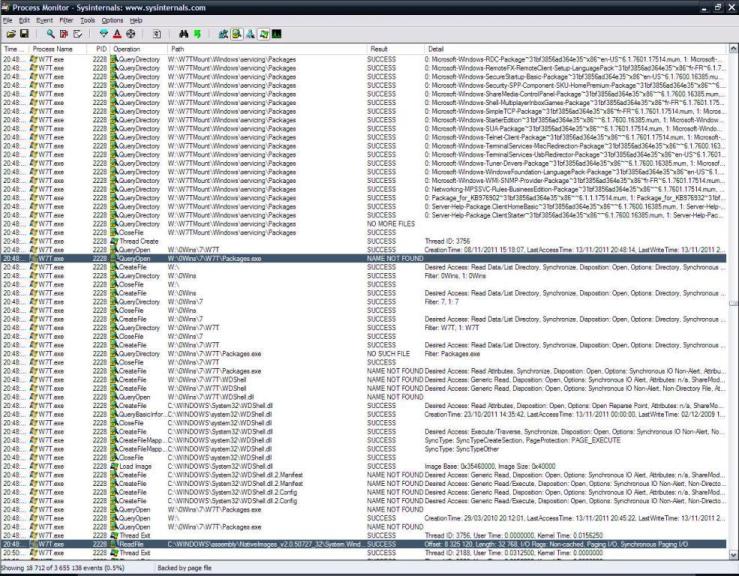Toggle Show Network Activity icon
This screenshot has width=739, height=576.
point(250,34)
